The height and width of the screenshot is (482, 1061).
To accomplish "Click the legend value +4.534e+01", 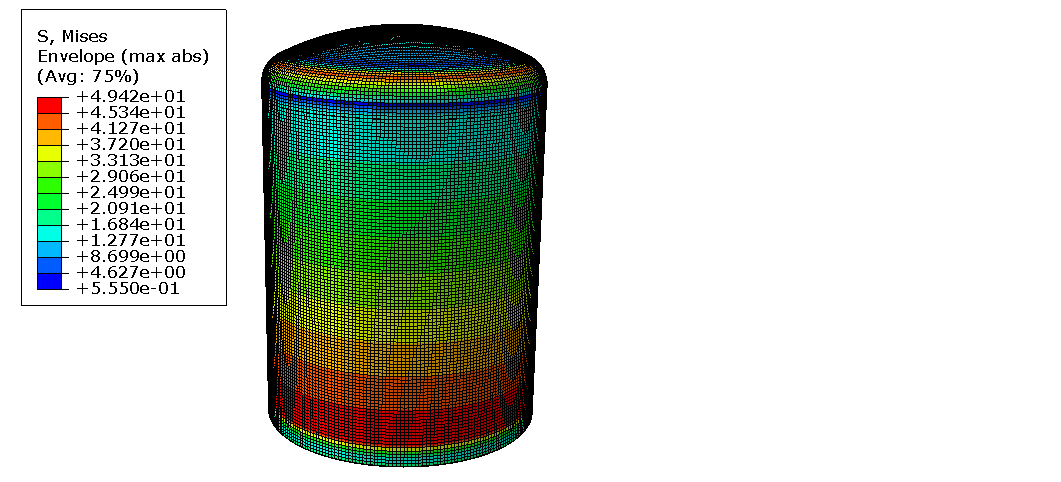I will pos(131,112).
